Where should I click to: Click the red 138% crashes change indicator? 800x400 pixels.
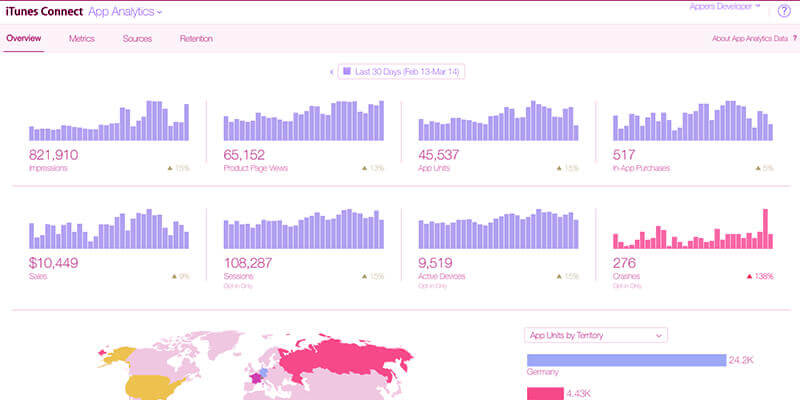pos(760,276)
